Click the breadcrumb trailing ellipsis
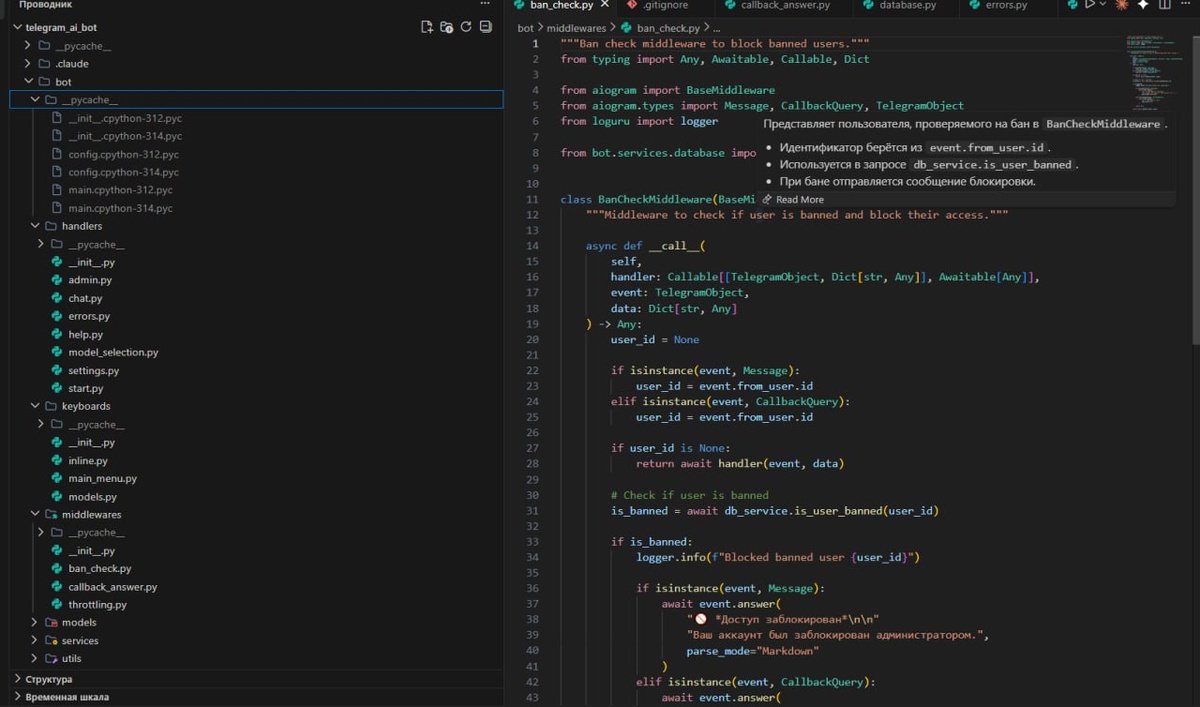Screen dimensions: 1200x707 pyautogui.click(x=716, y=28)
